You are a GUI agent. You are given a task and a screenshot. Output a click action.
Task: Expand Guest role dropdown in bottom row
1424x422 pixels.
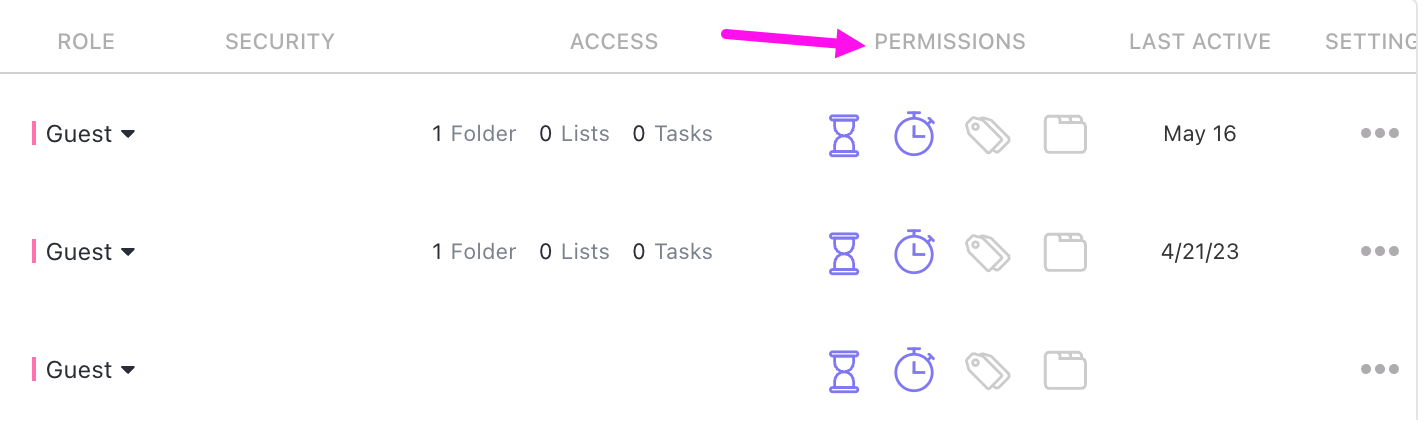pos(90,370)
